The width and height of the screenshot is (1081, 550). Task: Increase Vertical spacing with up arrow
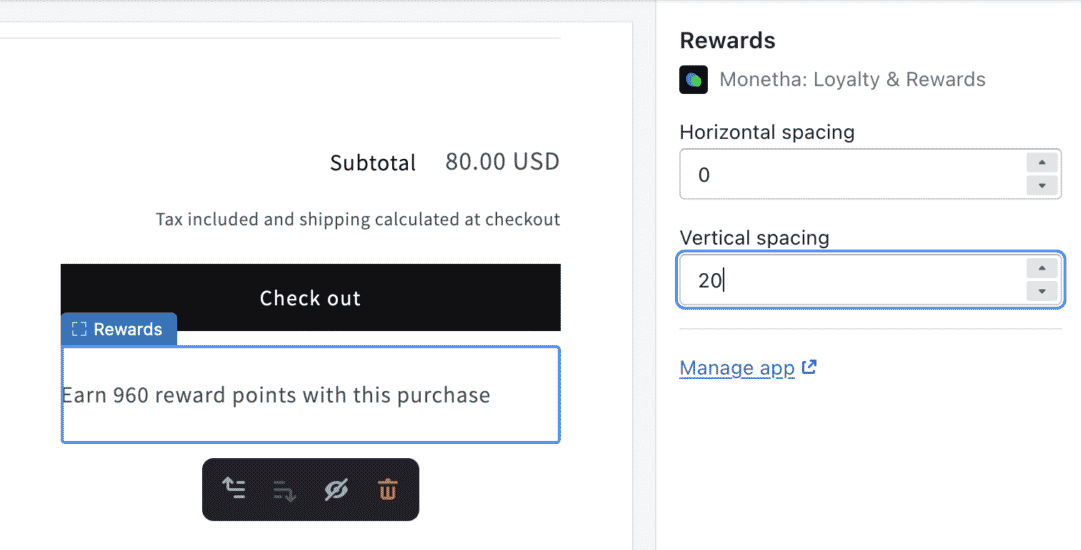click(1042, 268)
